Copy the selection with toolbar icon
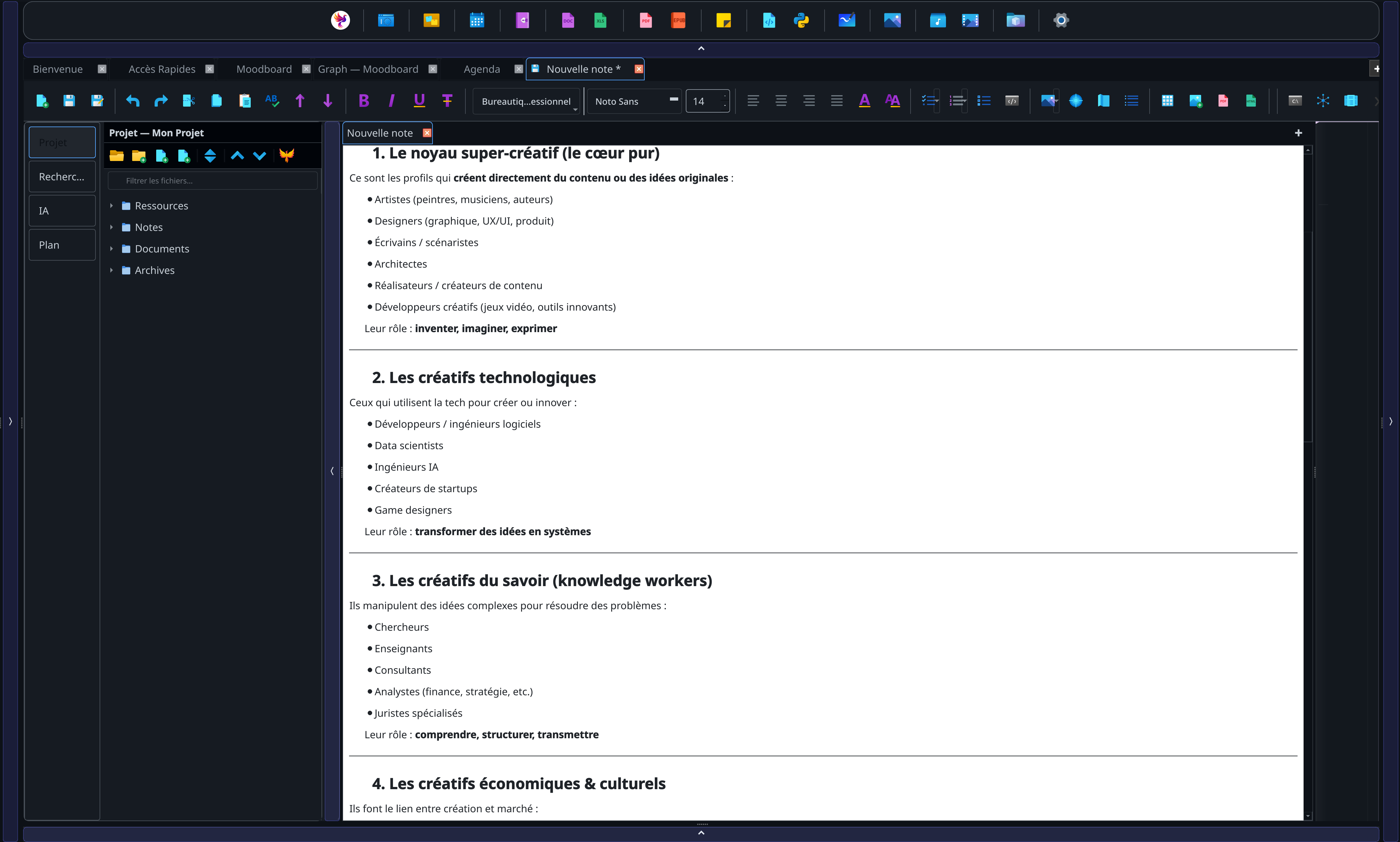Image resolution: width=1400 pixels, height=842 pixels. coord(217,101)
